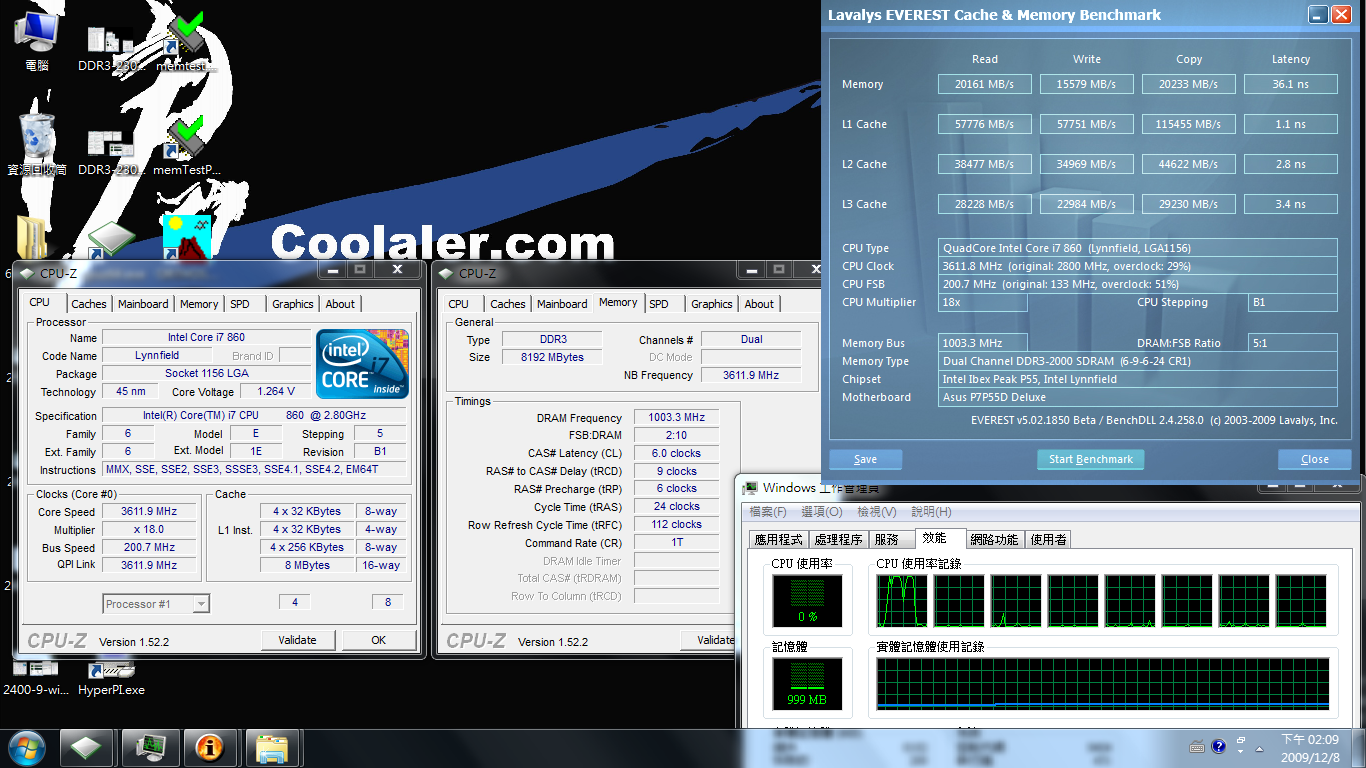Open SPD tab in CPU-Z memory window
Image resolution: width=1366 pixels, height=768 pixels.
659,304
